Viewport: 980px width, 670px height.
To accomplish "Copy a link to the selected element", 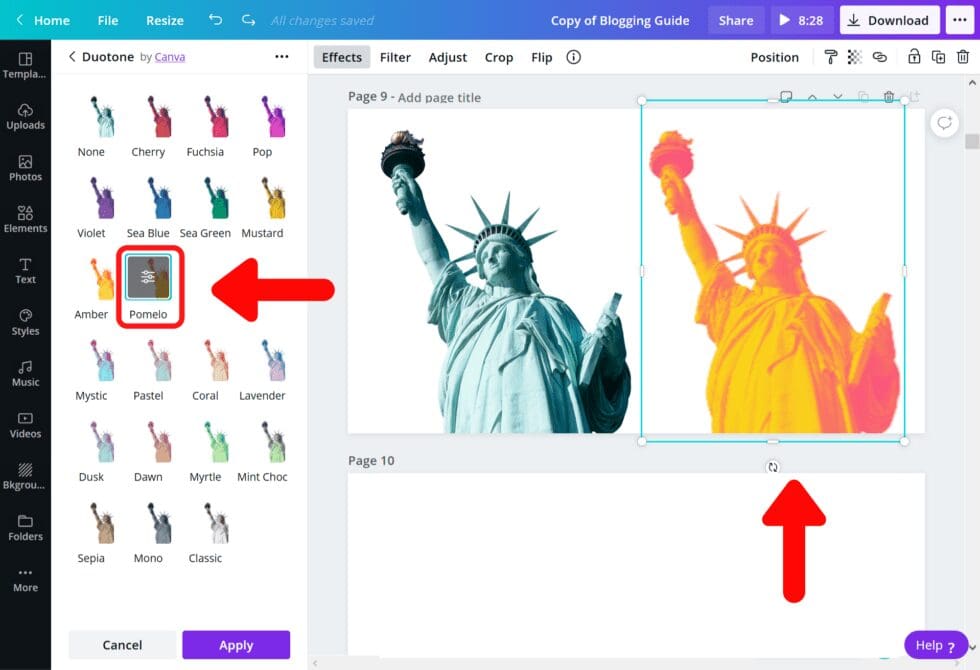I will 880,57.
